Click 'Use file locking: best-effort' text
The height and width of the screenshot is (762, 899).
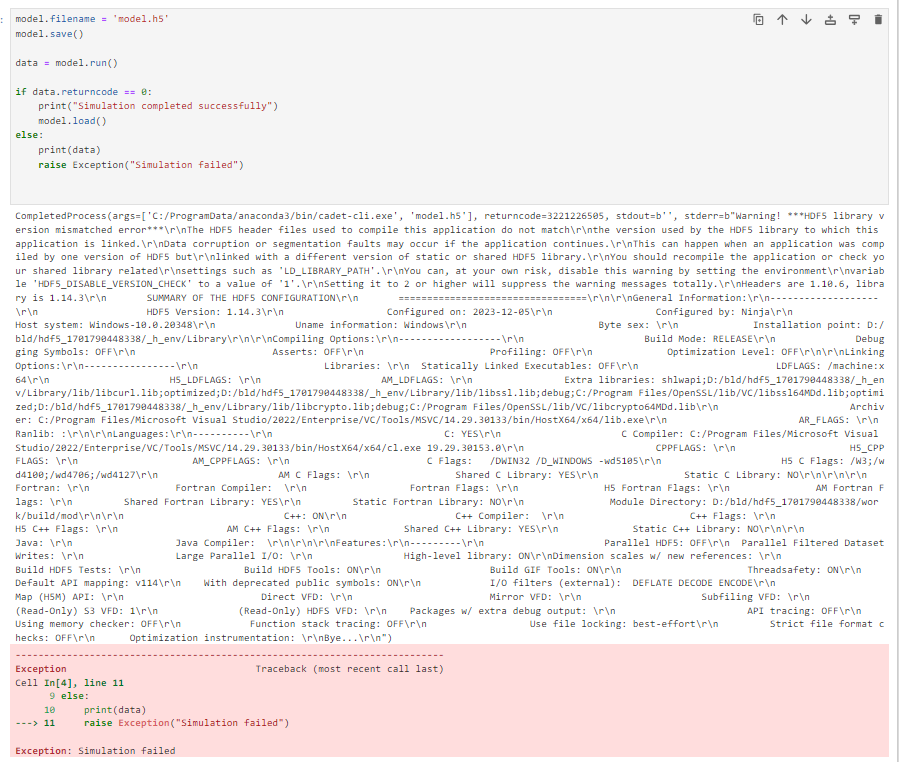(x=612, y=624)
